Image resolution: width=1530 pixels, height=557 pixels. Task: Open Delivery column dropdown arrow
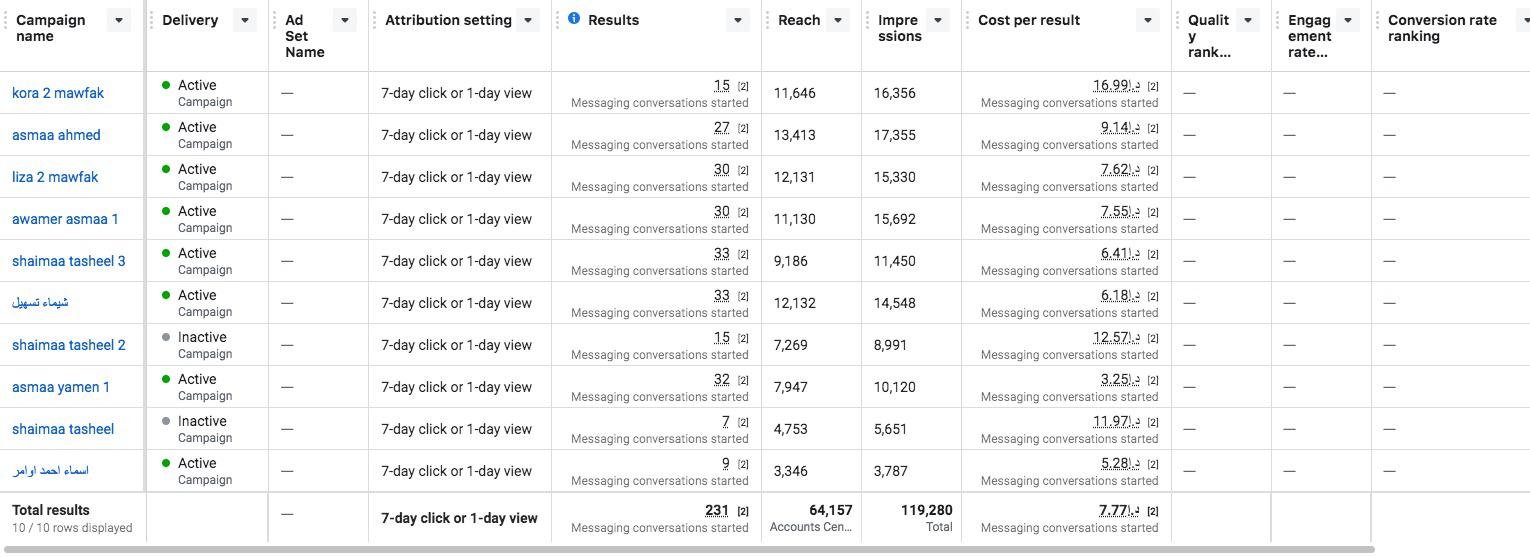[x=244, y=20]
